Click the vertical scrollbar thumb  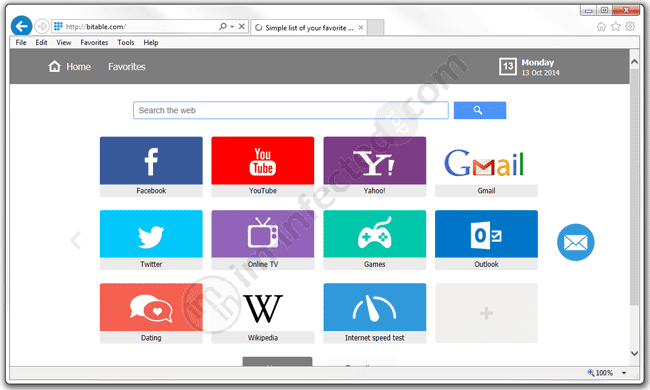[x=634, y=187]
